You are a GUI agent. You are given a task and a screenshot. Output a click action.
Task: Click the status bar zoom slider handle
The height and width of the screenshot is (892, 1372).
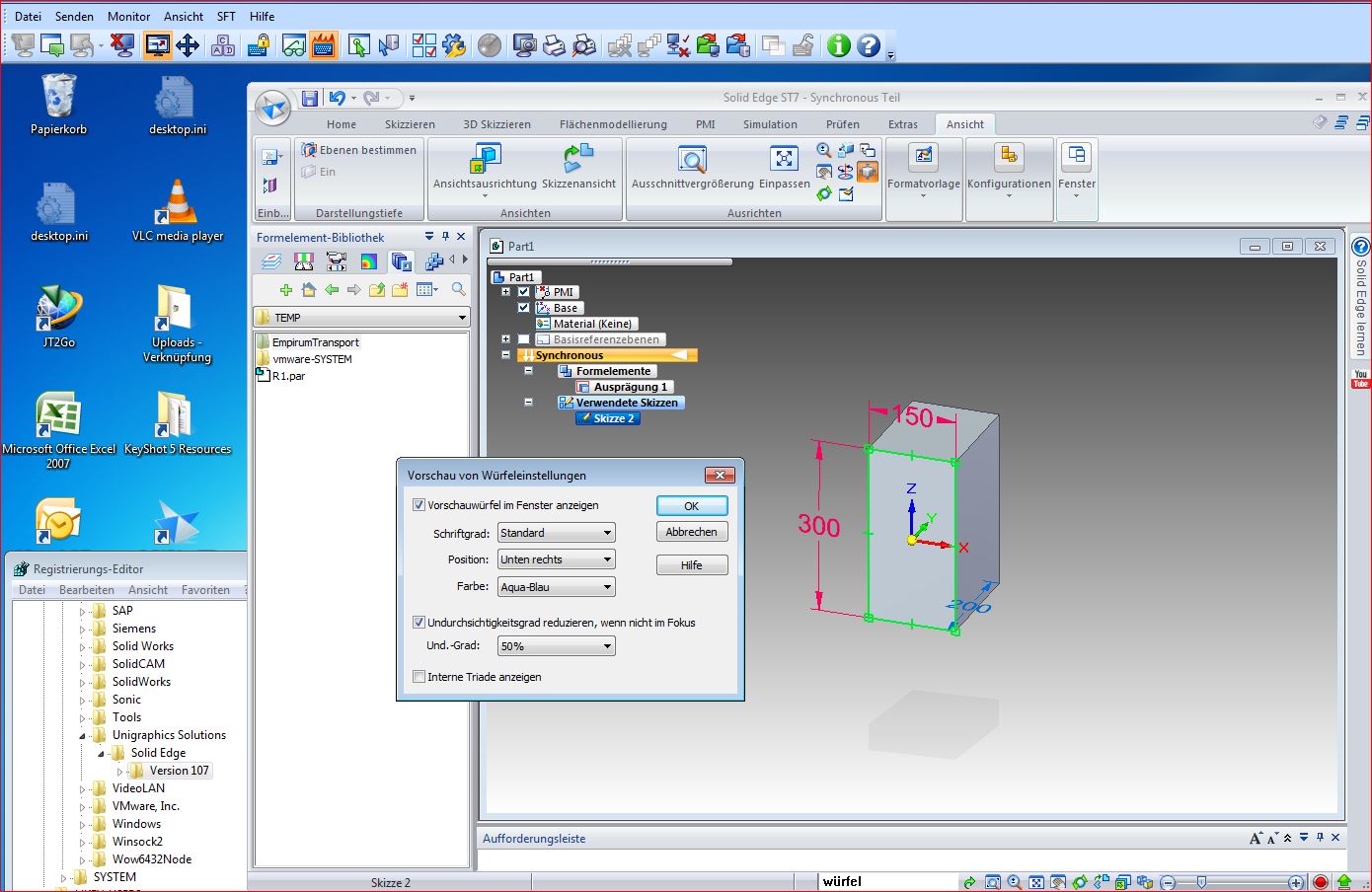point(1201,882)
